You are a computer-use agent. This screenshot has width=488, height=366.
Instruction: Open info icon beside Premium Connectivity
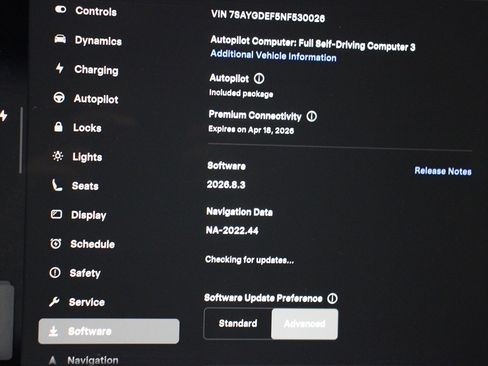pyautogui.click(x=312, y=116)
